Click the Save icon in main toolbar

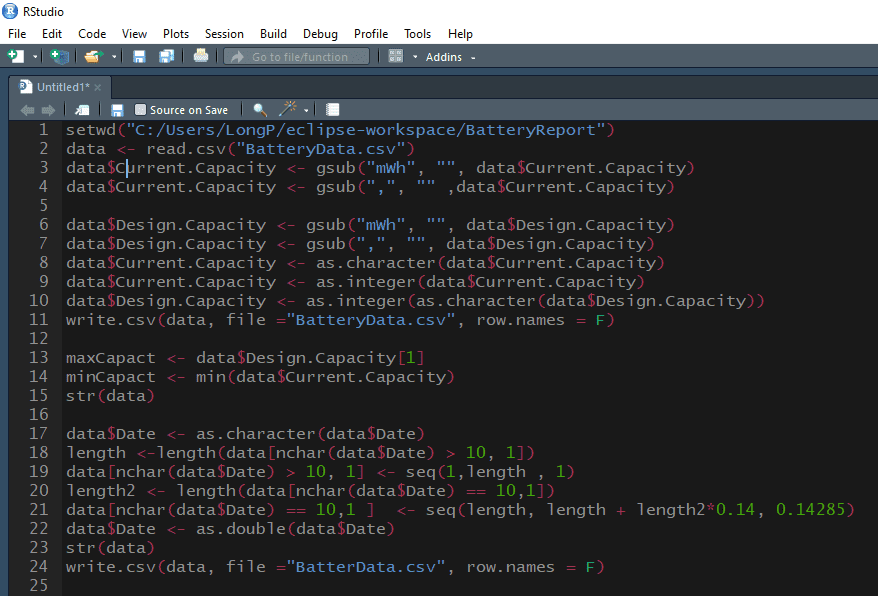139,56
